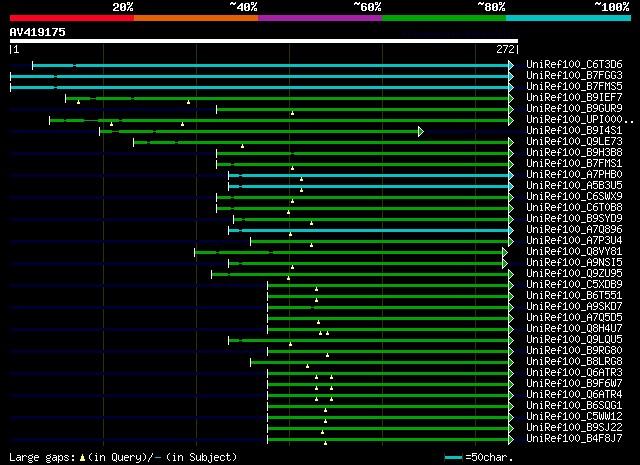640x465 pixels.
Task: Select the UniRef100_Q6ATR3 label
Action: (x=574, y=373)
